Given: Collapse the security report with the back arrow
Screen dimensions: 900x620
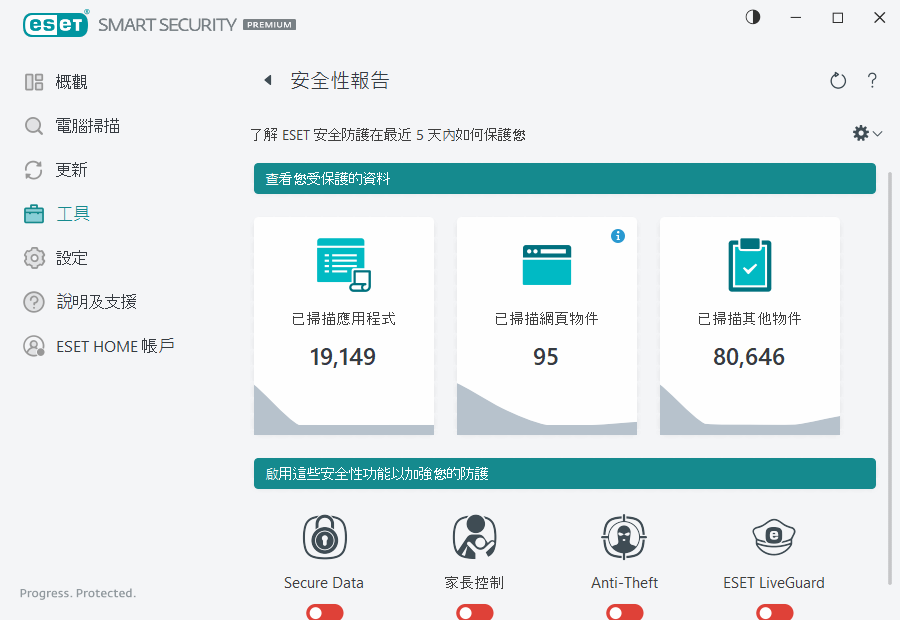Looking at the screenshot, I should point(266,79).
